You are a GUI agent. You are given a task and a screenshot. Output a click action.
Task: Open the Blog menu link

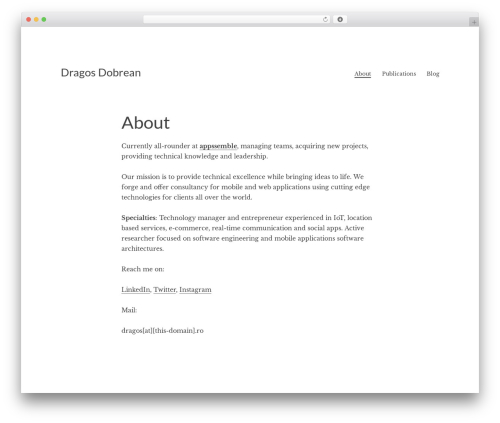(433, 74)
